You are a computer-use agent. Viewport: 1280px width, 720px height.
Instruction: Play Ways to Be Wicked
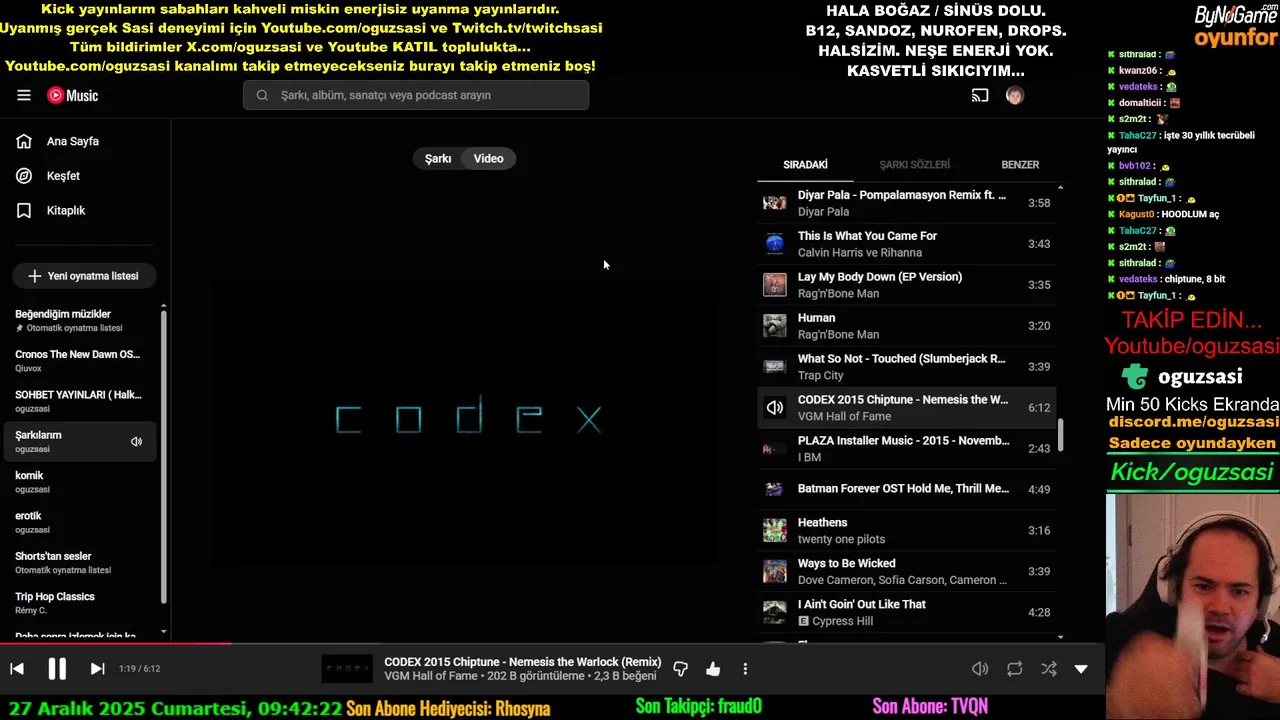(906, 572)
